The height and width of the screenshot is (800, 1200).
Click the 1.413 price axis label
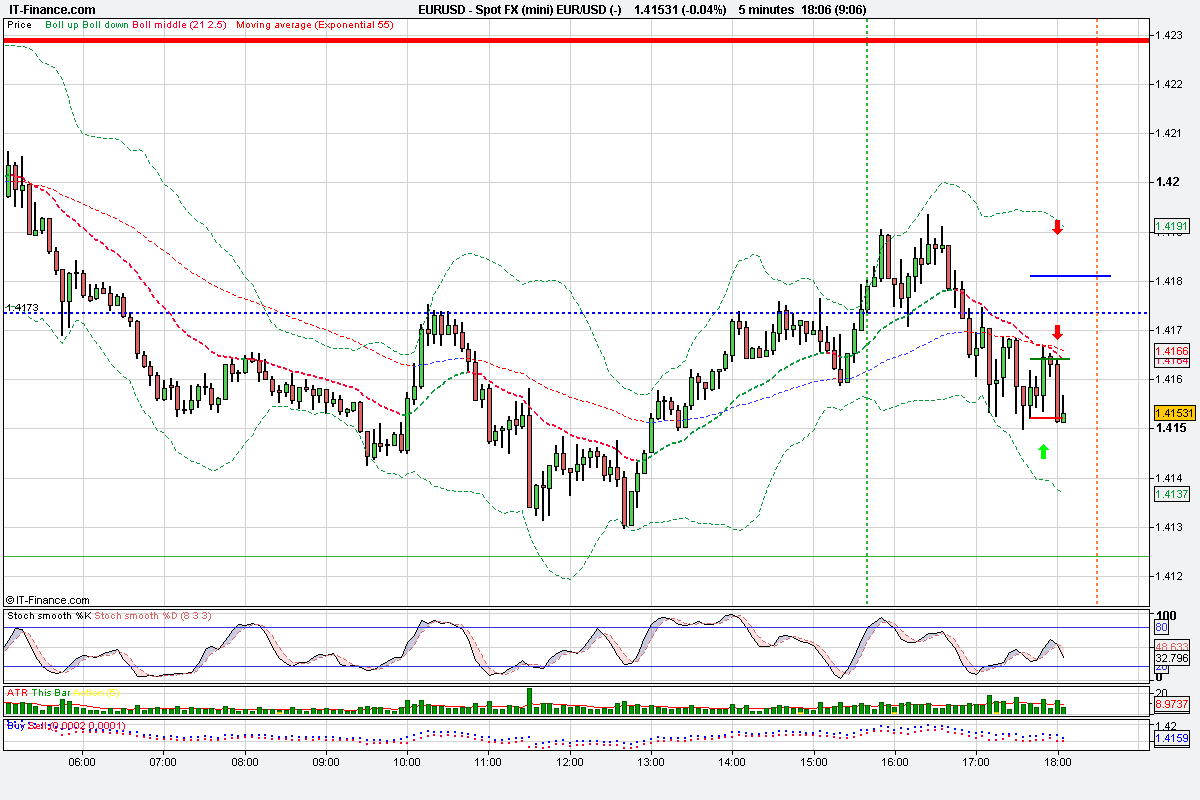[x=1169, y=527]
